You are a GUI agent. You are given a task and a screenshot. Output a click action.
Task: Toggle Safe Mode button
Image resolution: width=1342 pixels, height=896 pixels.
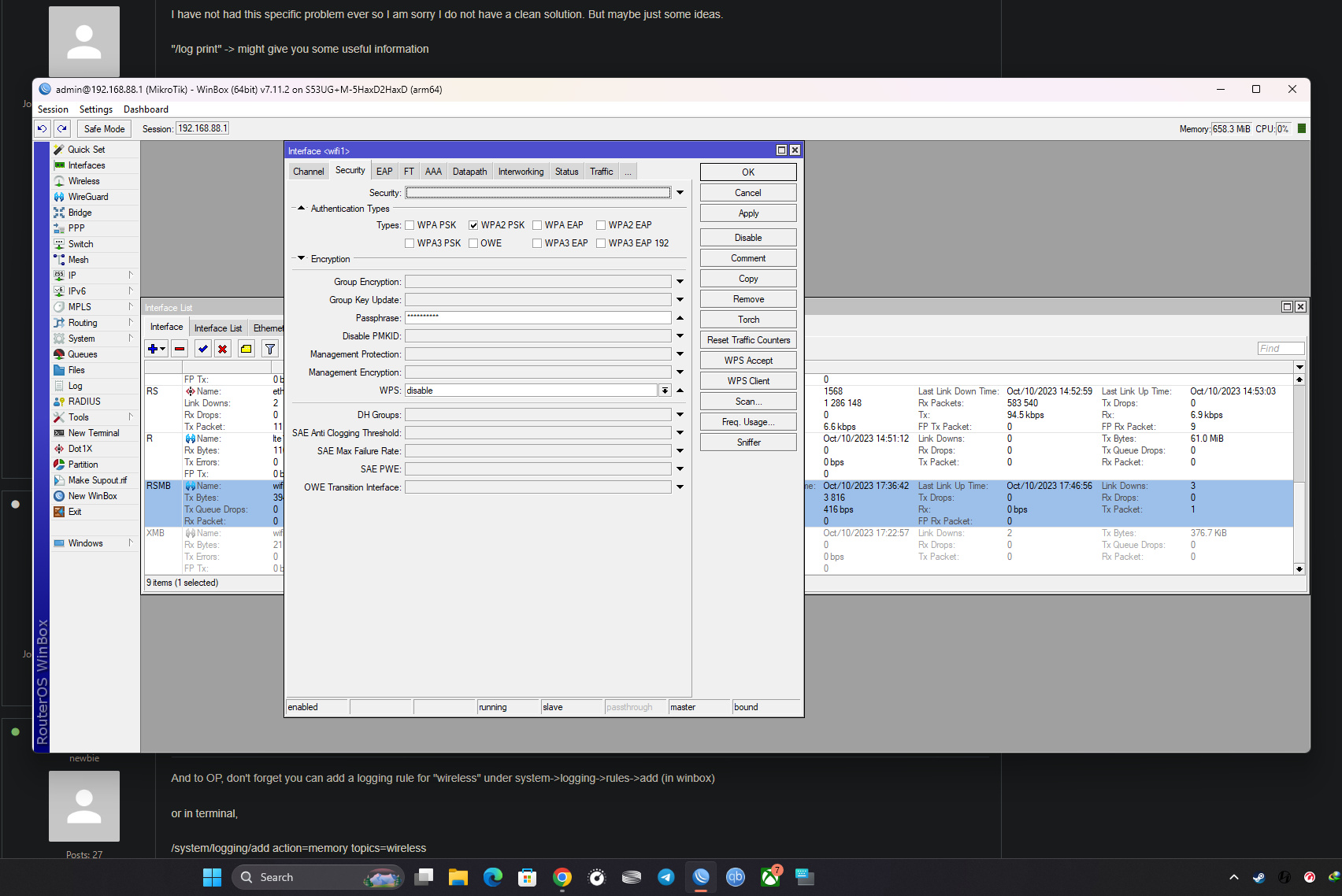(x=104, y=128)
